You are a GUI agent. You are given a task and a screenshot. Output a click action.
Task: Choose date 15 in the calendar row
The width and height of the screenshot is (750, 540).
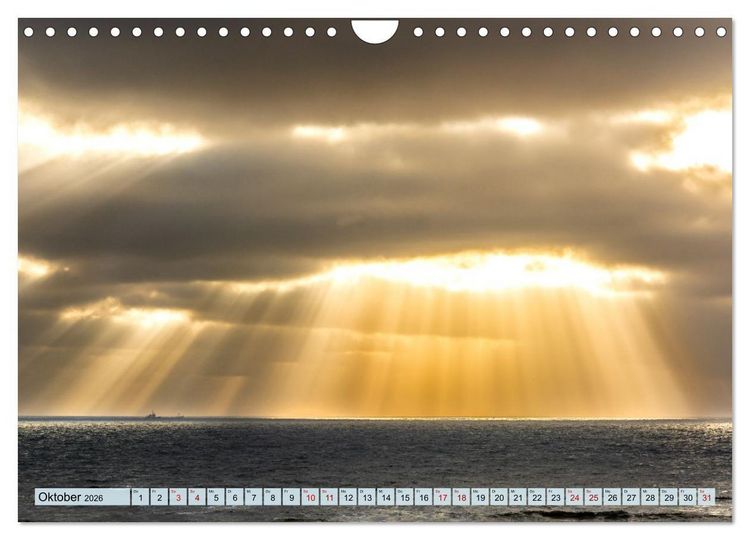click(x=405, y=497)
